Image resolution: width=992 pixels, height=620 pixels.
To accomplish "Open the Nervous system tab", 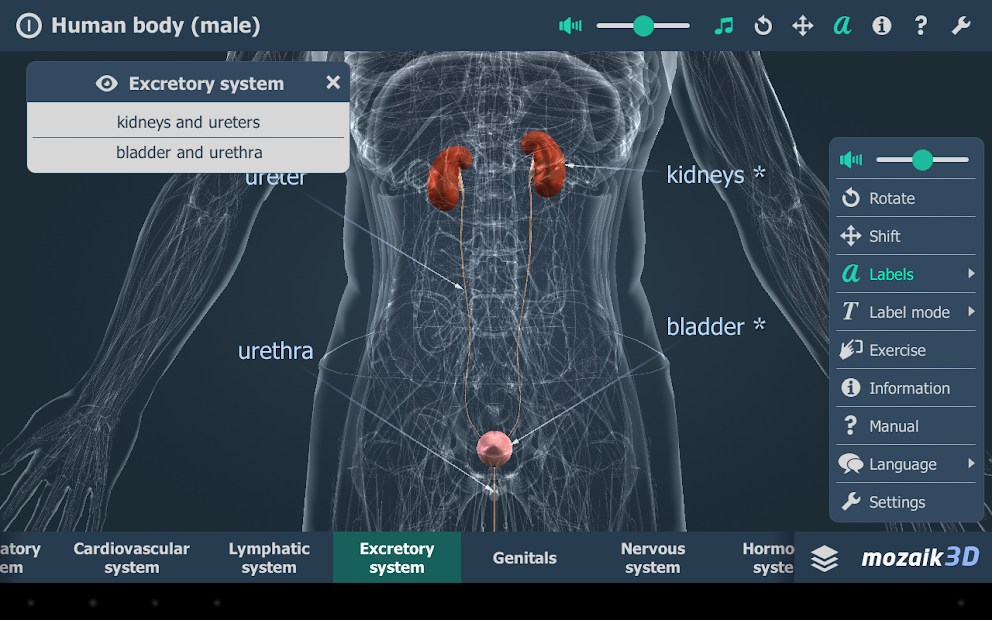I will pos(652,557).
